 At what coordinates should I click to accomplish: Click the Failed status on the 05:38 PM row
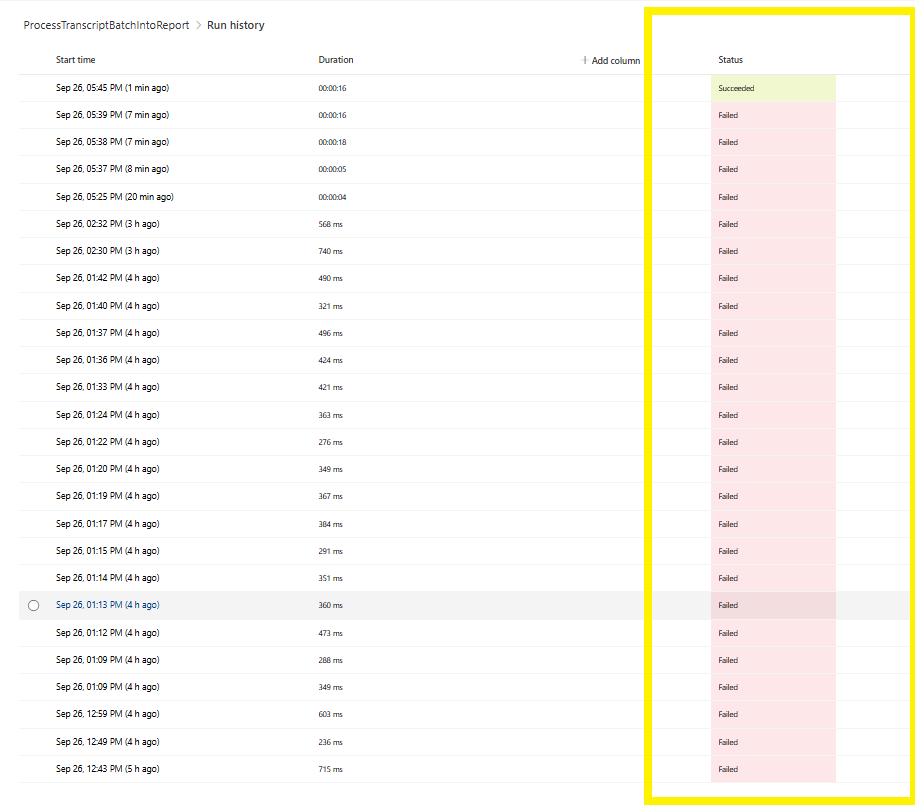click(727, 142)
